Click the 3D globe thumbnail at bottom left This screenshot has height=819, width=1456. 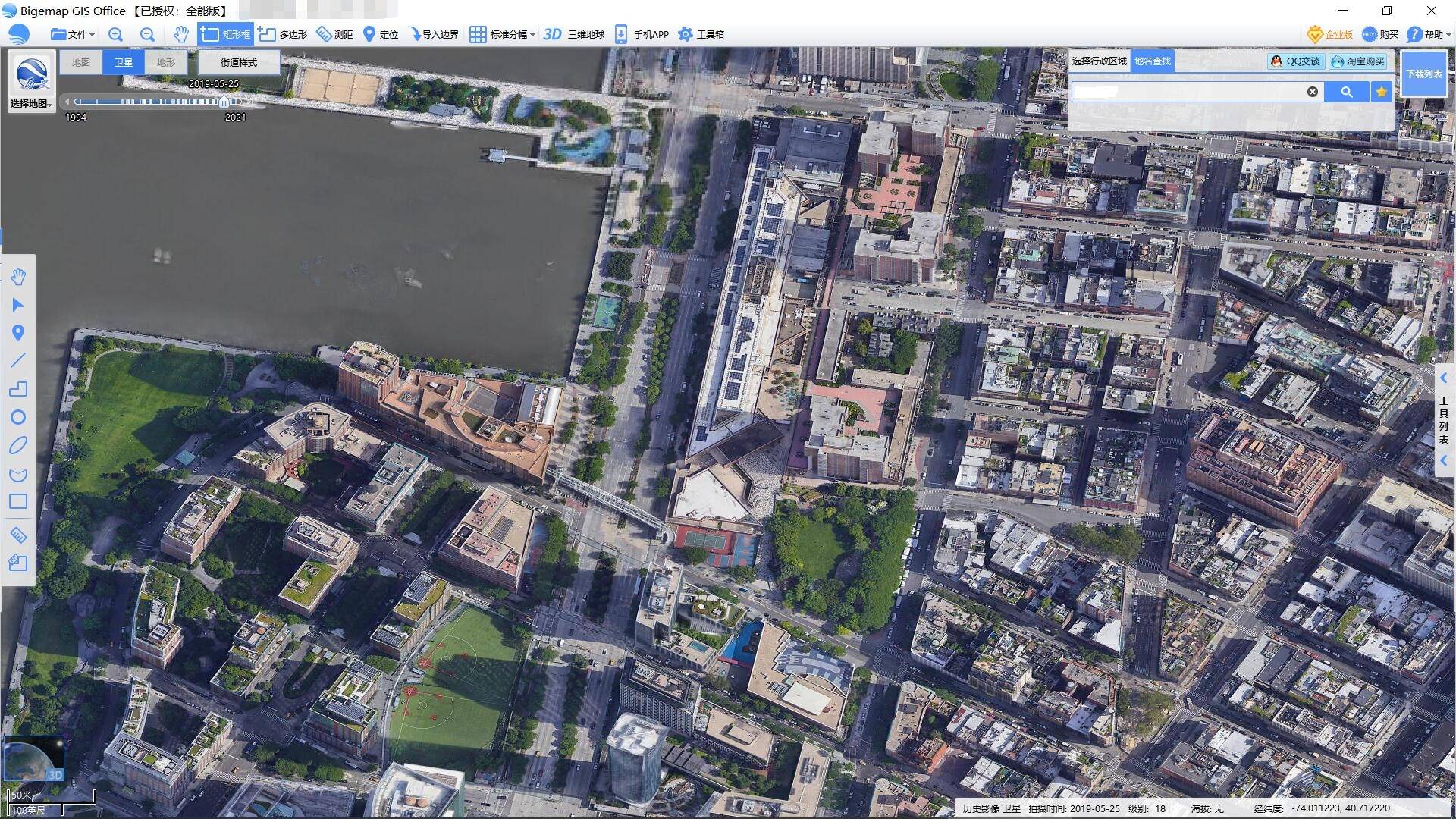(33, 759)
